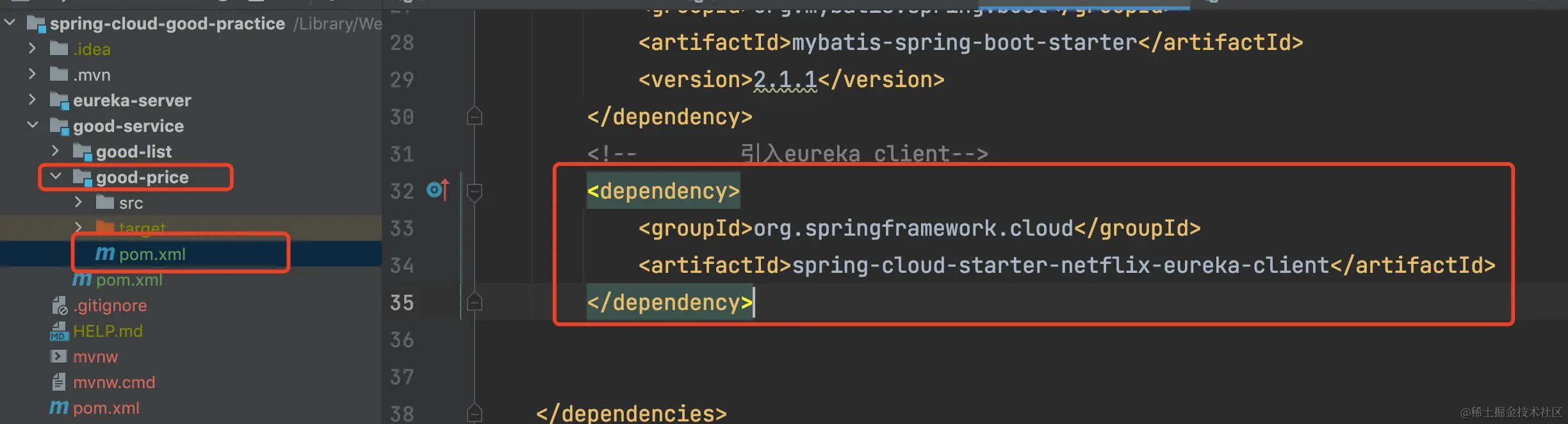The height and width of the screenshot is (424, 1568).
Task: Click the mybatis-spring-boot-starter artifactId text
Action: [965, 43]
